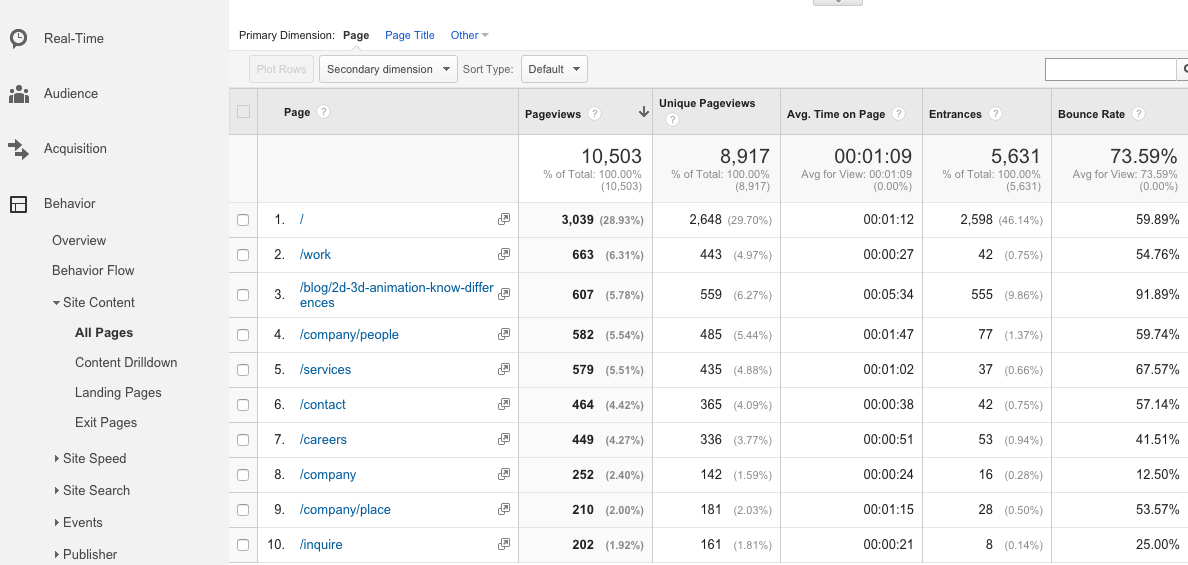Screen dimensions: 1188x565
Task: Open Landing Pages report in sidebar
Action: 118,393
